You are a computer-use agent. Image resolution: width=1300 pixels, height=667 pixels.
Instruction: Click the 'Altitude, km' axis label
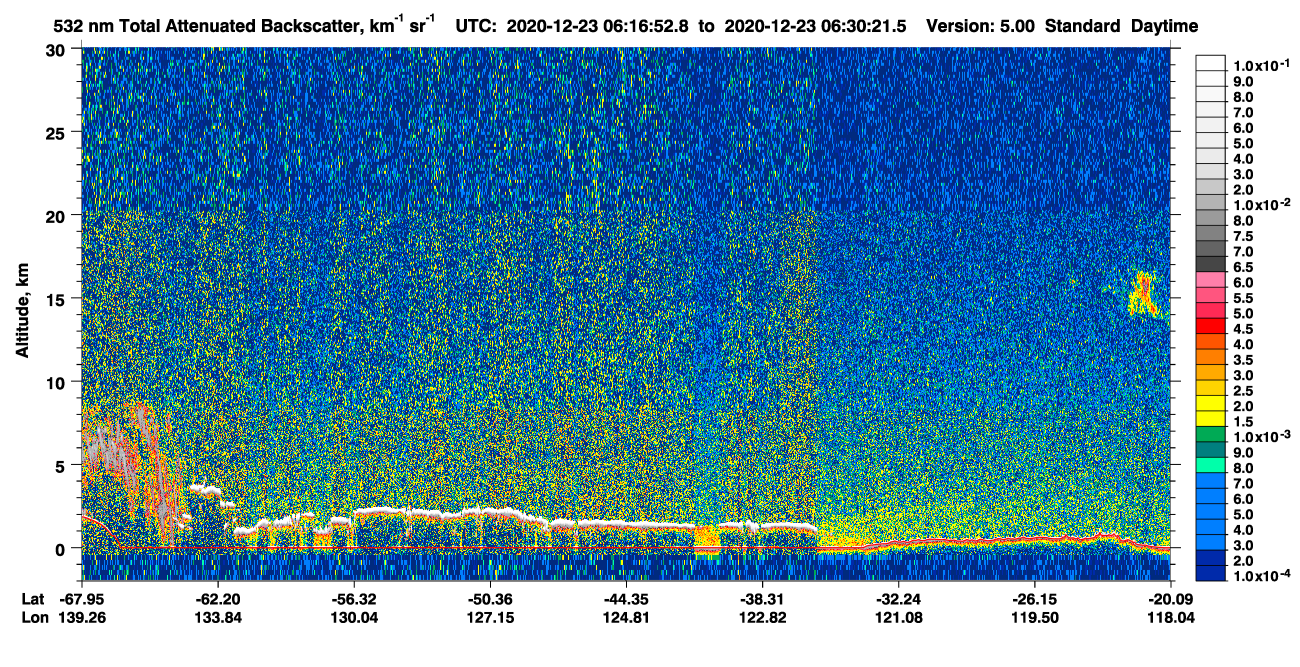tap(23, 313)
